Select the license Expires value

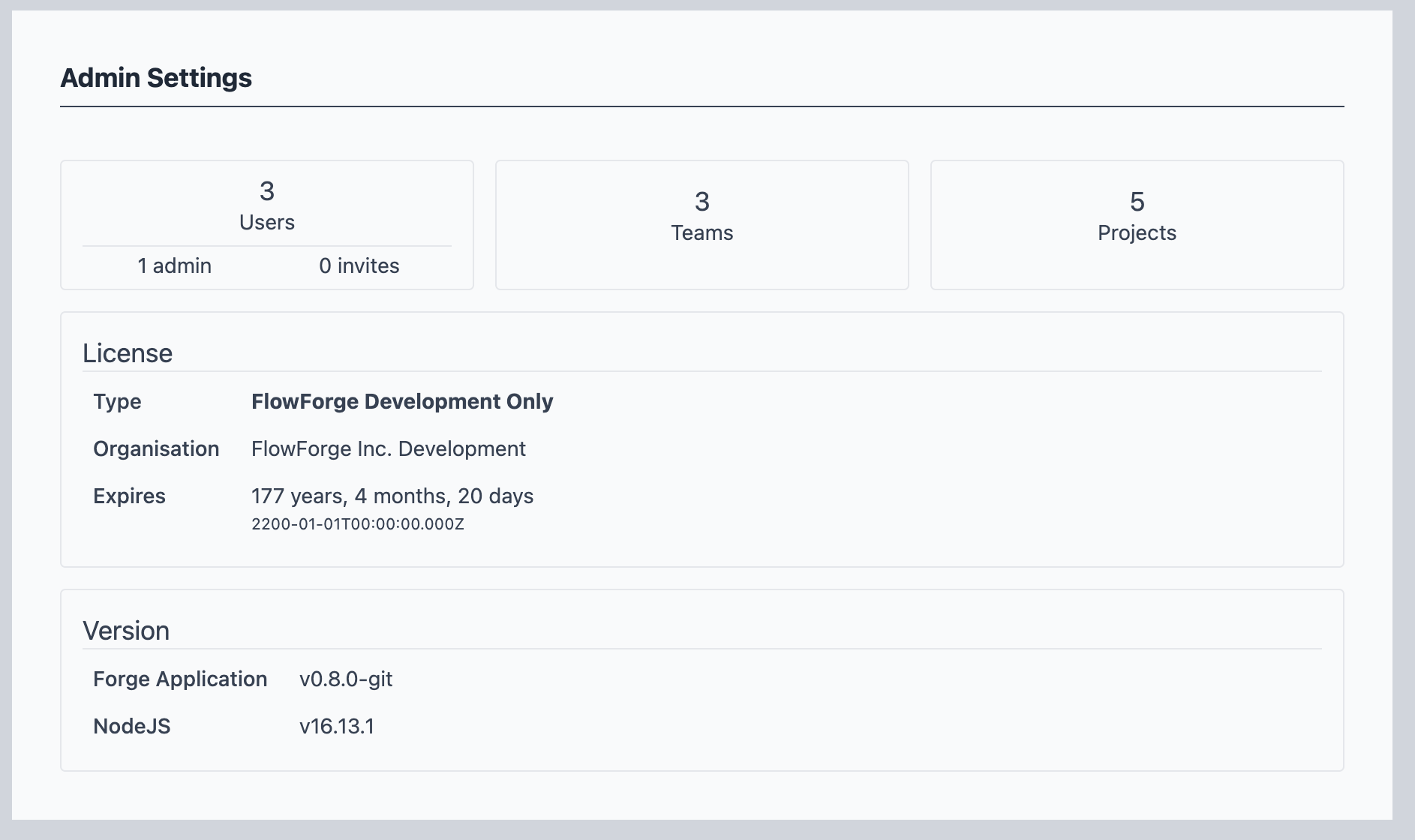pyautogui.click(x=392, y=496)
